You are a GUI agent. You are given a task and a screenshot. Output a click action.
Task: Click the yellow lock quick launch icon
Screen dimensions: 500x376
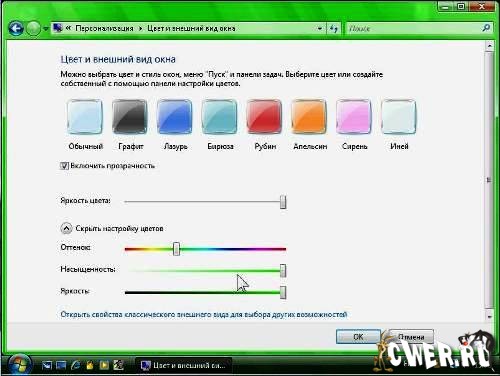[x=90, y=365]
